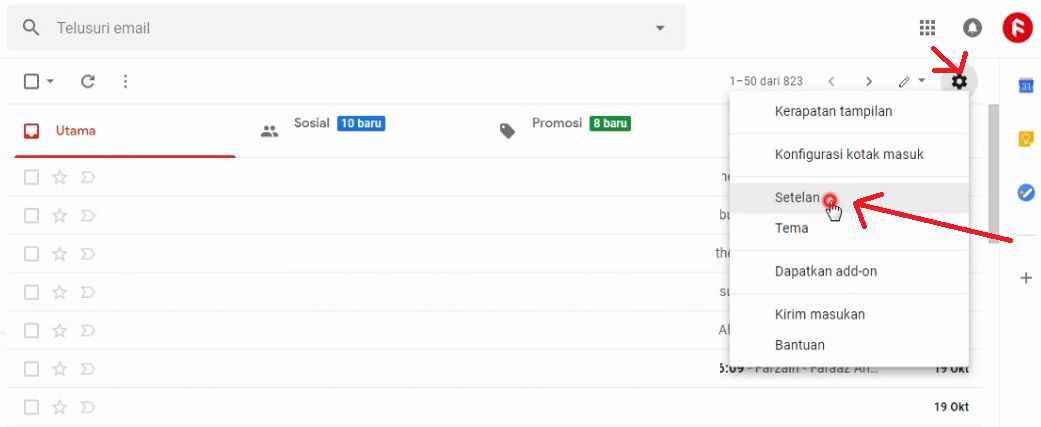This screenshot has width=1041, height=427.
Task: Open the account profile avatar
Action: (1017, 28)
